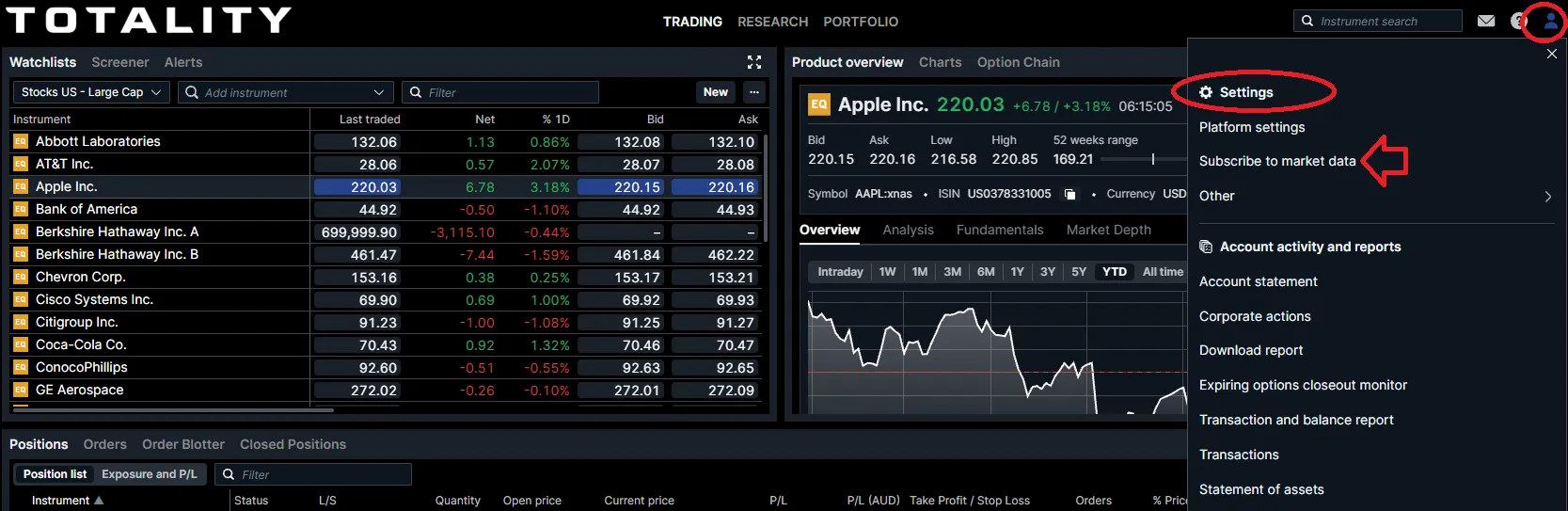Open the Stocks US - Large Cap dropdown

(x=91, y=92)
